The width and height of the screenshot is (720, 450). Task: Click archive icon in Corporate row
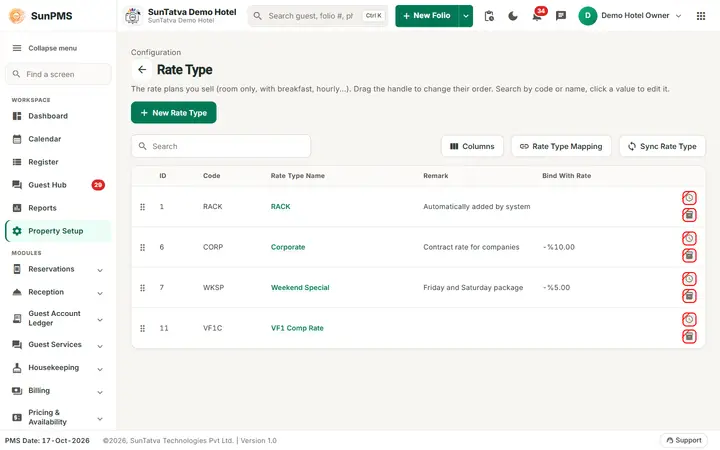pos(689,255)
